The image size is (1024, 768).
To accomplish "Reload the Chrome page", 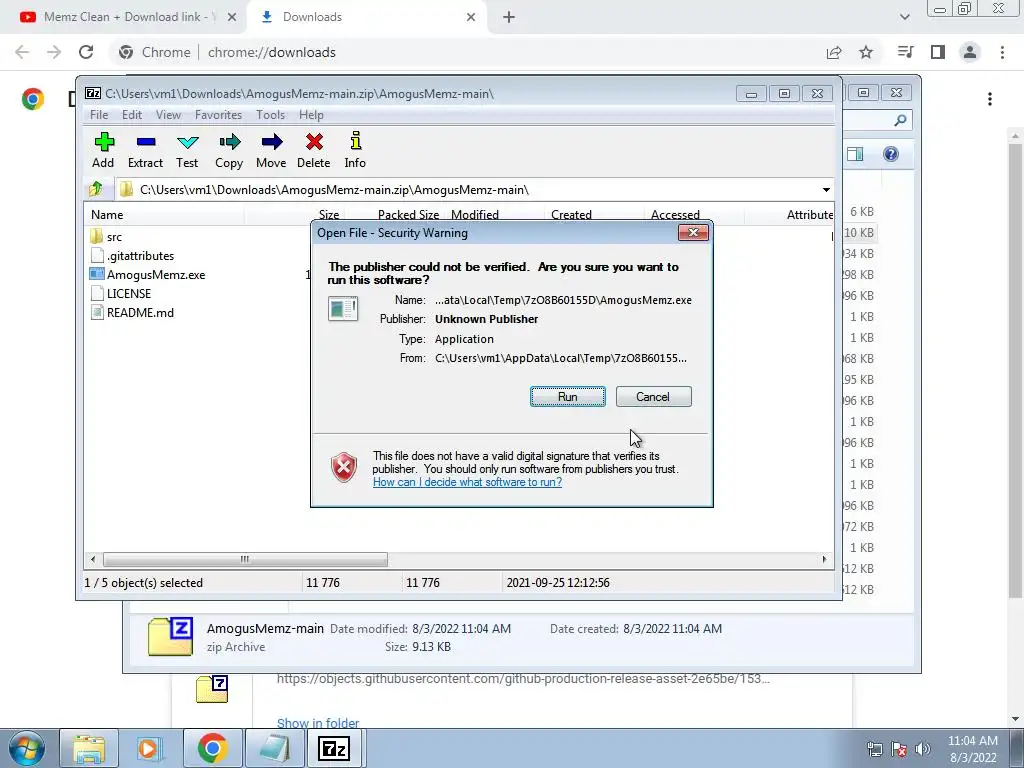I will [x=86, y=52].
